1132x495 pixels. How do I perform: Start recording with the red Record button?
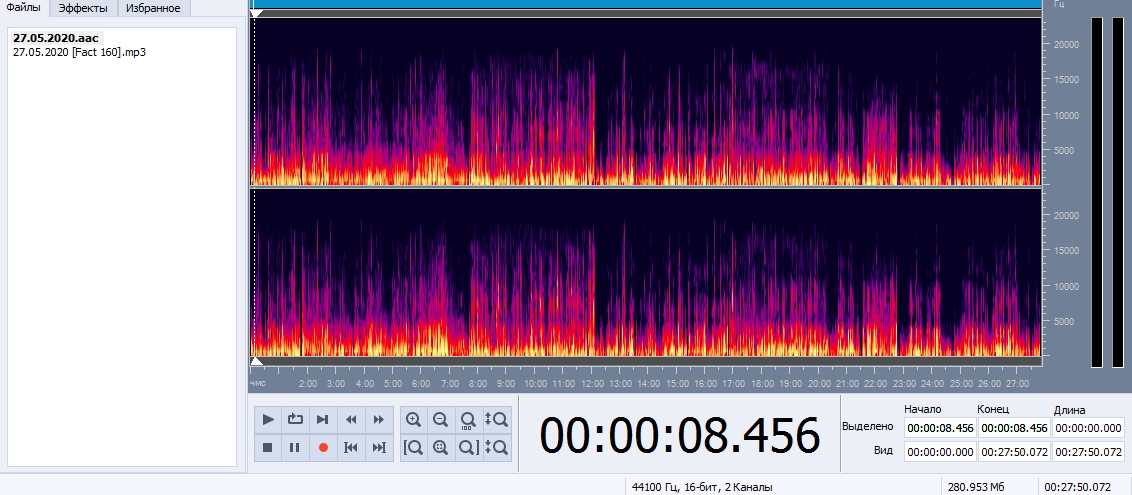click(x=323, y=447)
